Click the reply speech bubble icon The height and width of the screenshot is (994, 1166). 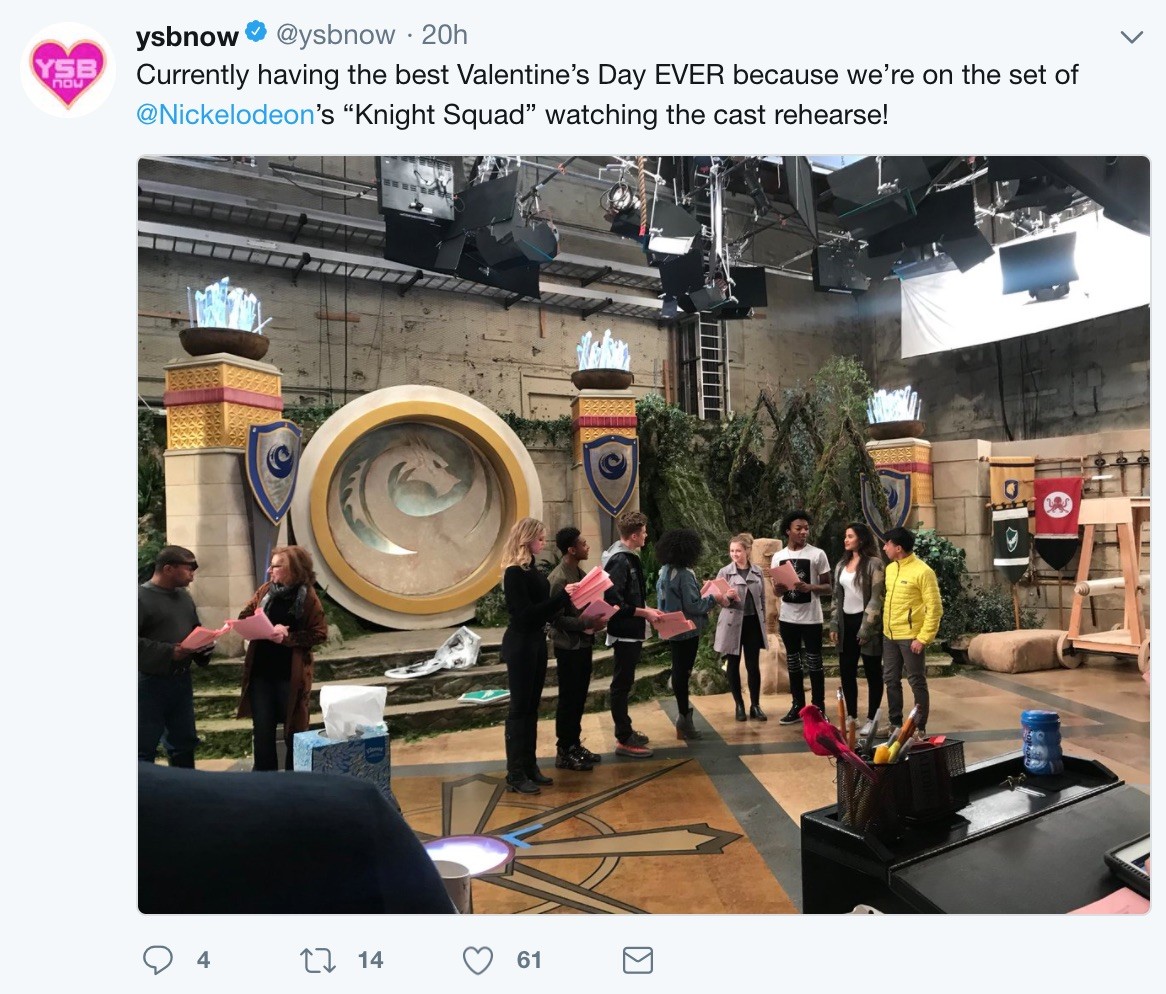pos(158,960)
